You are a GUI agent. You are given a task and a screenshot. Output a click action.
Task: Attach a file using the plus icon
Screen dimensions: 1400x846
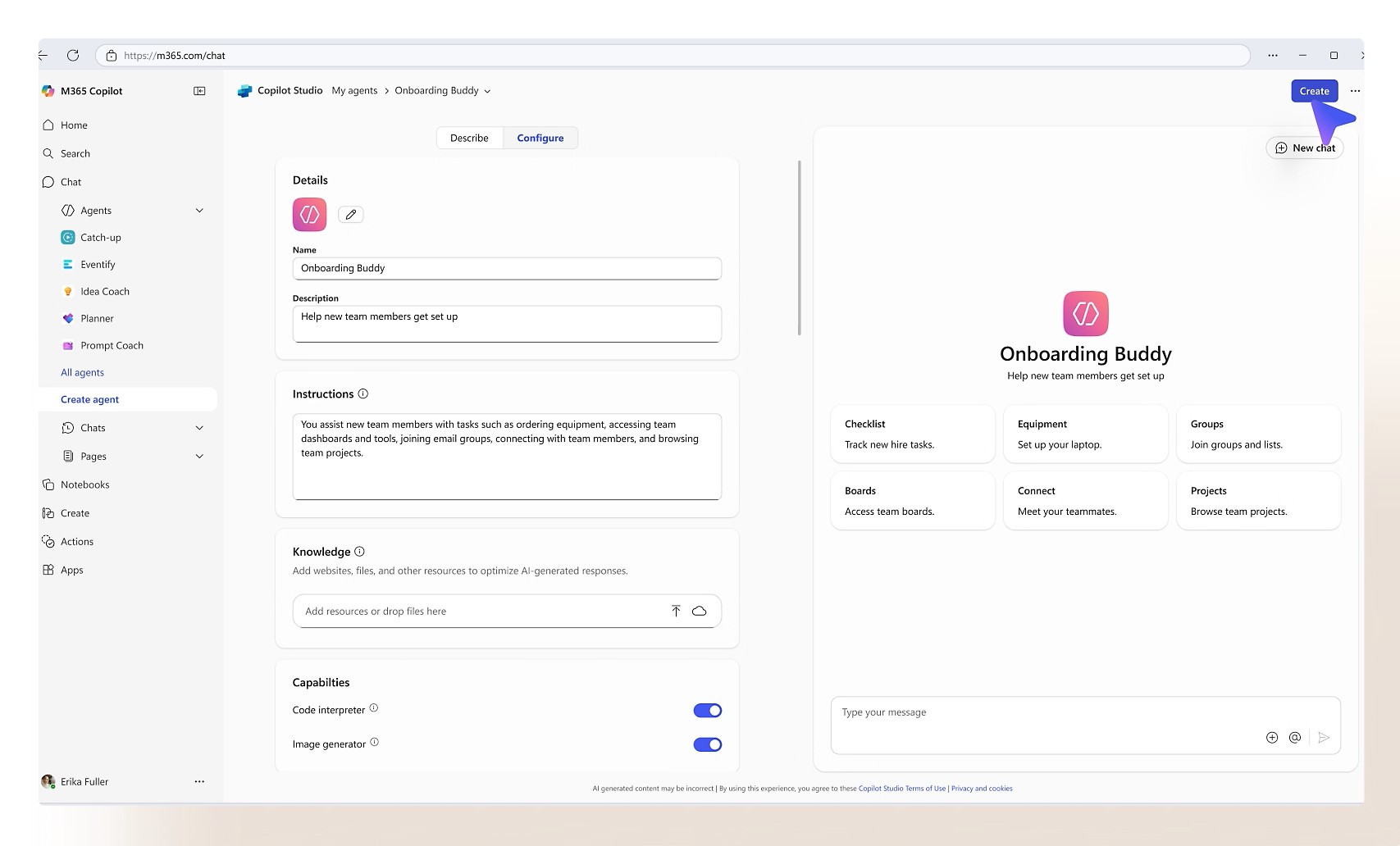pyautogui.click(x=1272, y=737)
